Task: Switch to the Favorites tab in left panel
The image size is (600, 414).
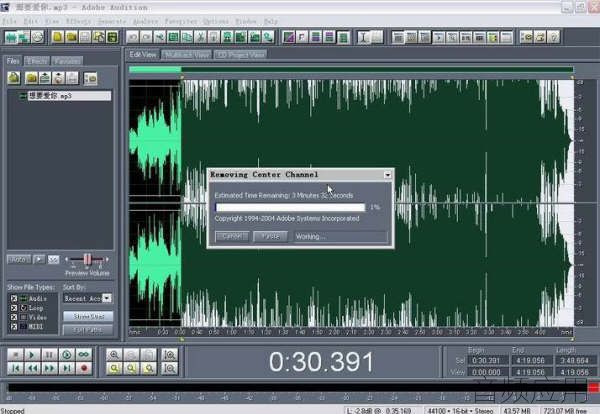Action: click(x=67, y=61)
